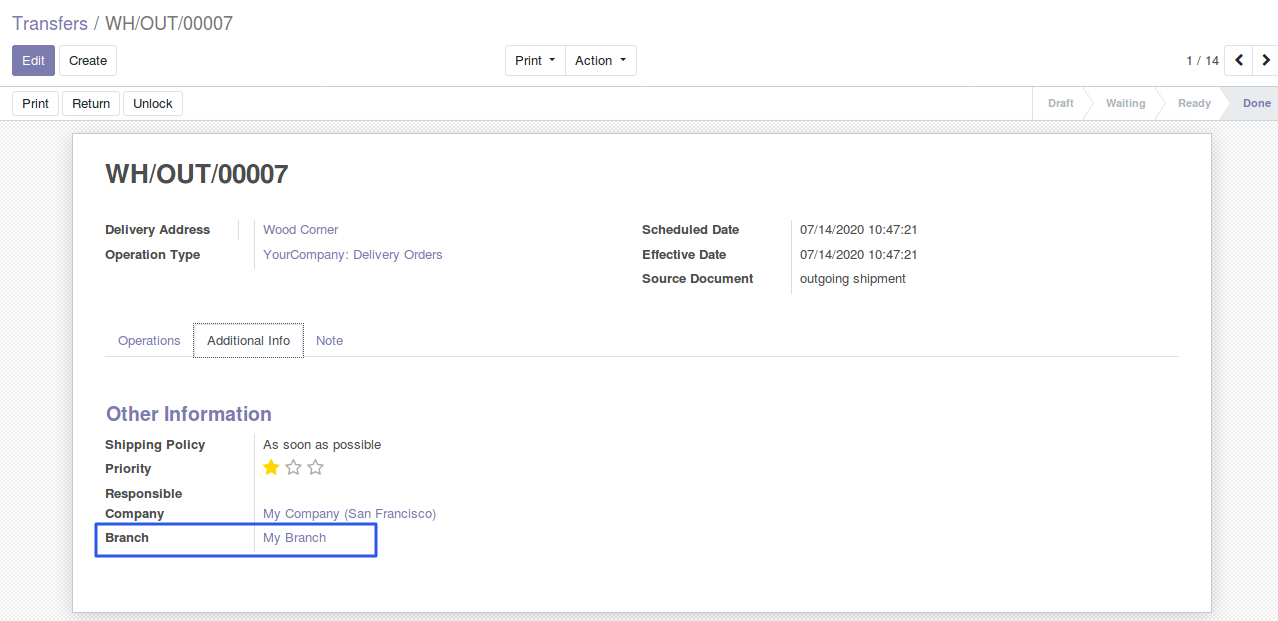Click the Done status stage

pyautogui.click(x=1256, y=104)
